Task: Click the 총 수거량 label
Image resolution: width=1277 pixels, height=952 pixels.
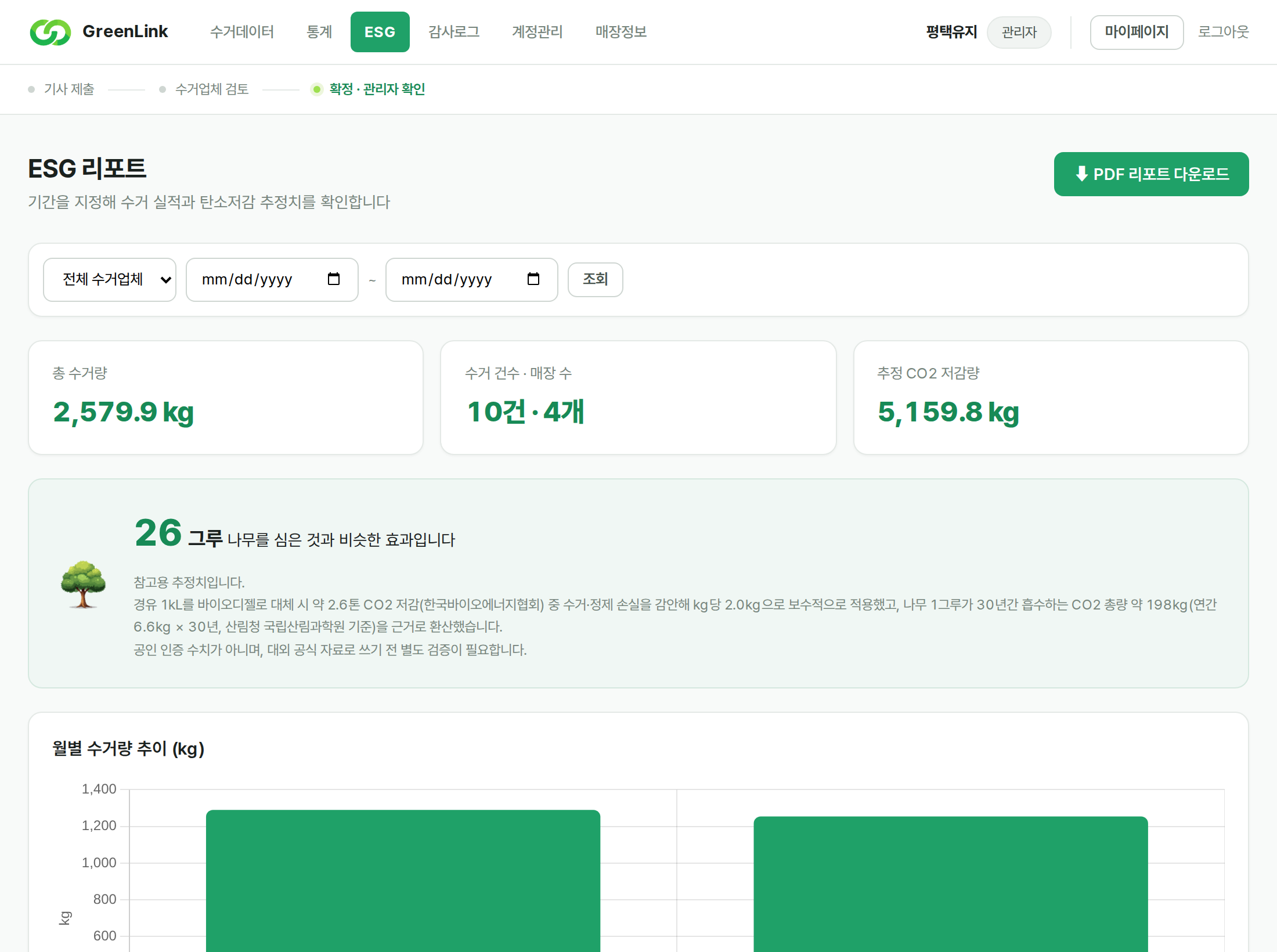Action: [x=80, y=373]
